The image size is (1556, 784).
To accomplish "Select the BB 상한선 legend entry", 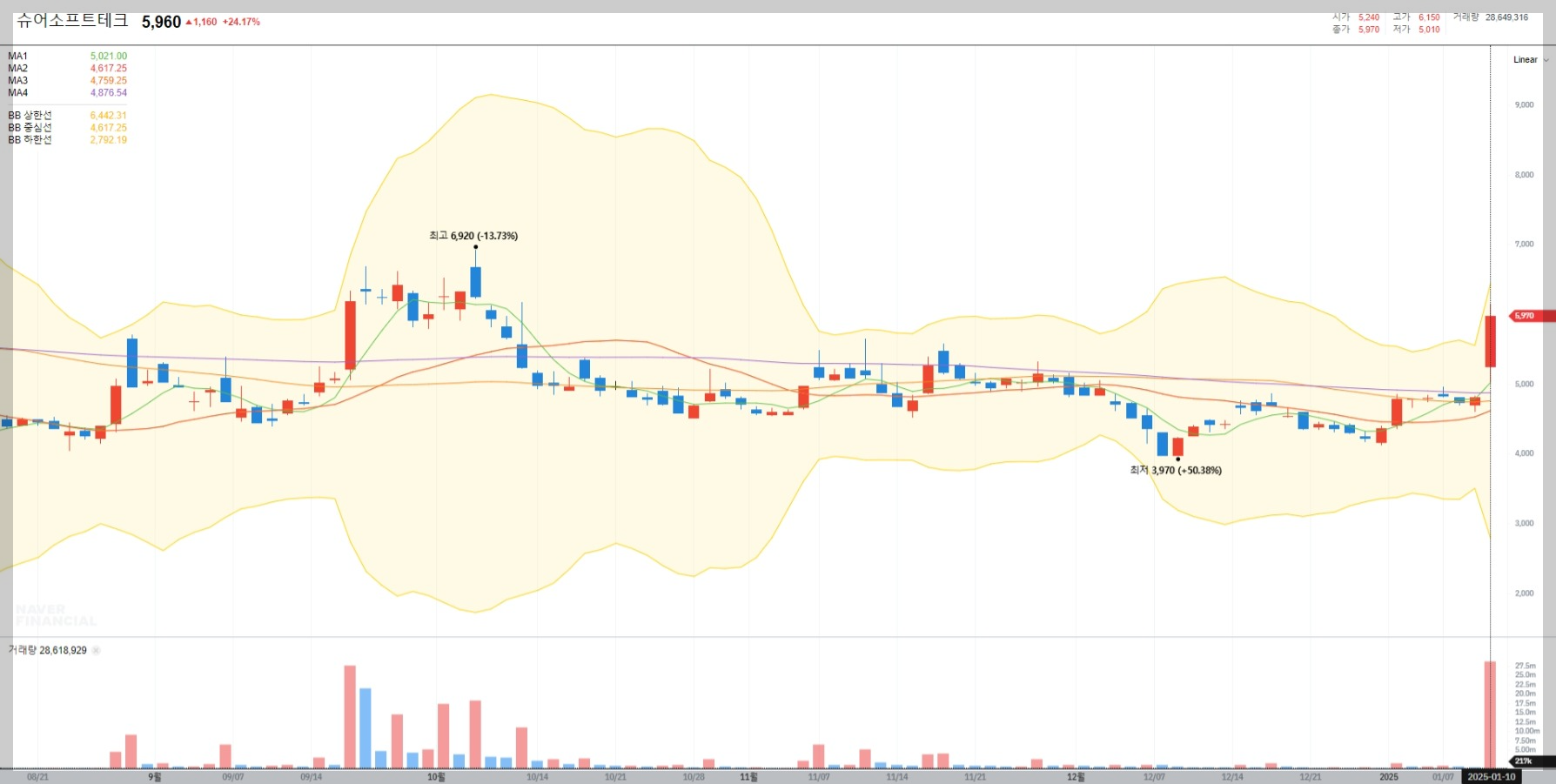I will (30, 115).
